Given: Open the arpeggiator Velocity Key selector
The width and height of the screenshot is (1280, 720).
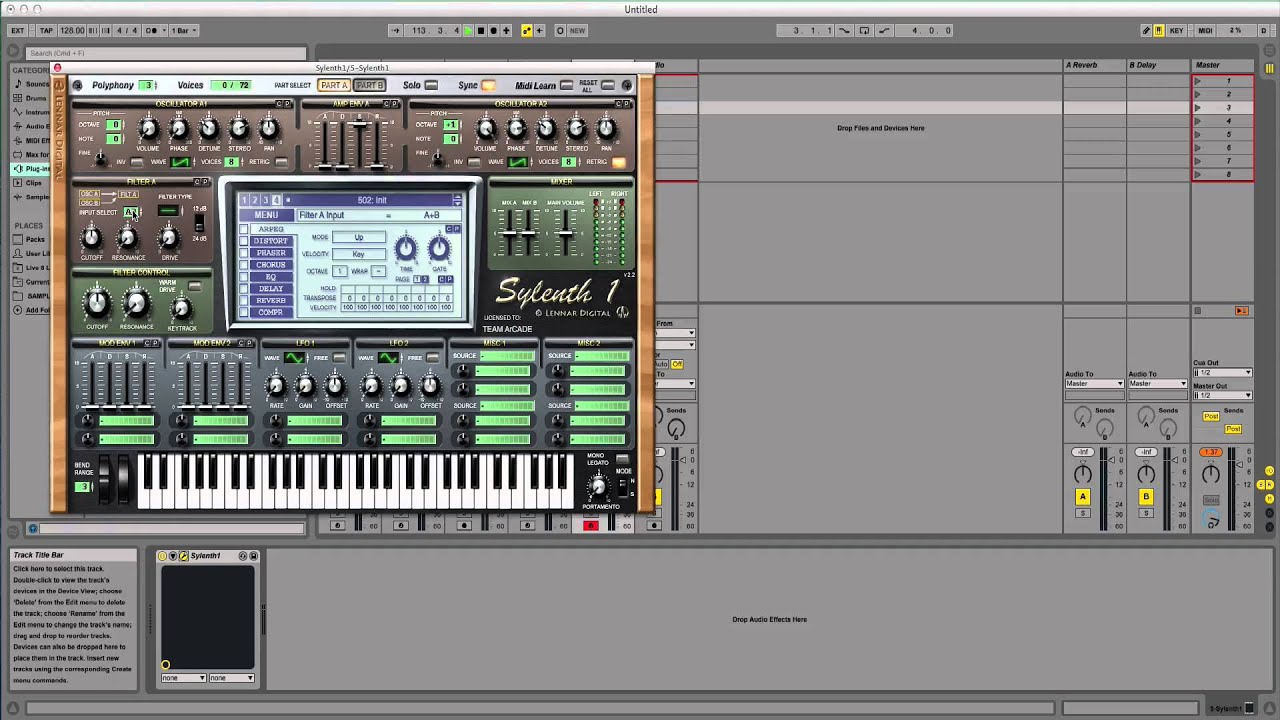Looking at the screenshot, I should (x=359, y=254).
